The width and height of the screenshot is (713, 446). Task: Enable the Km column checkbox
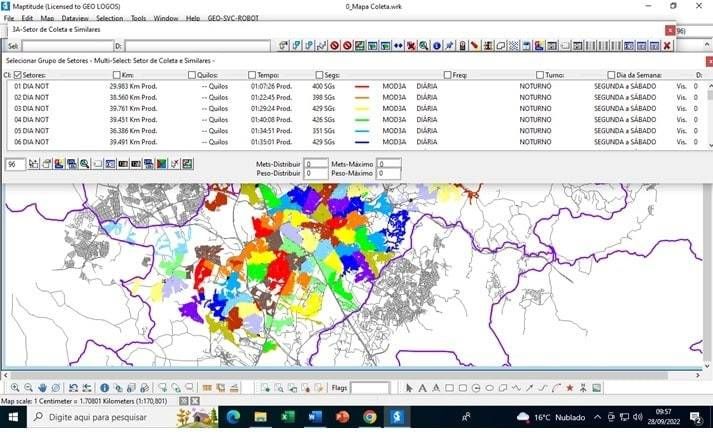coord(117,75)
